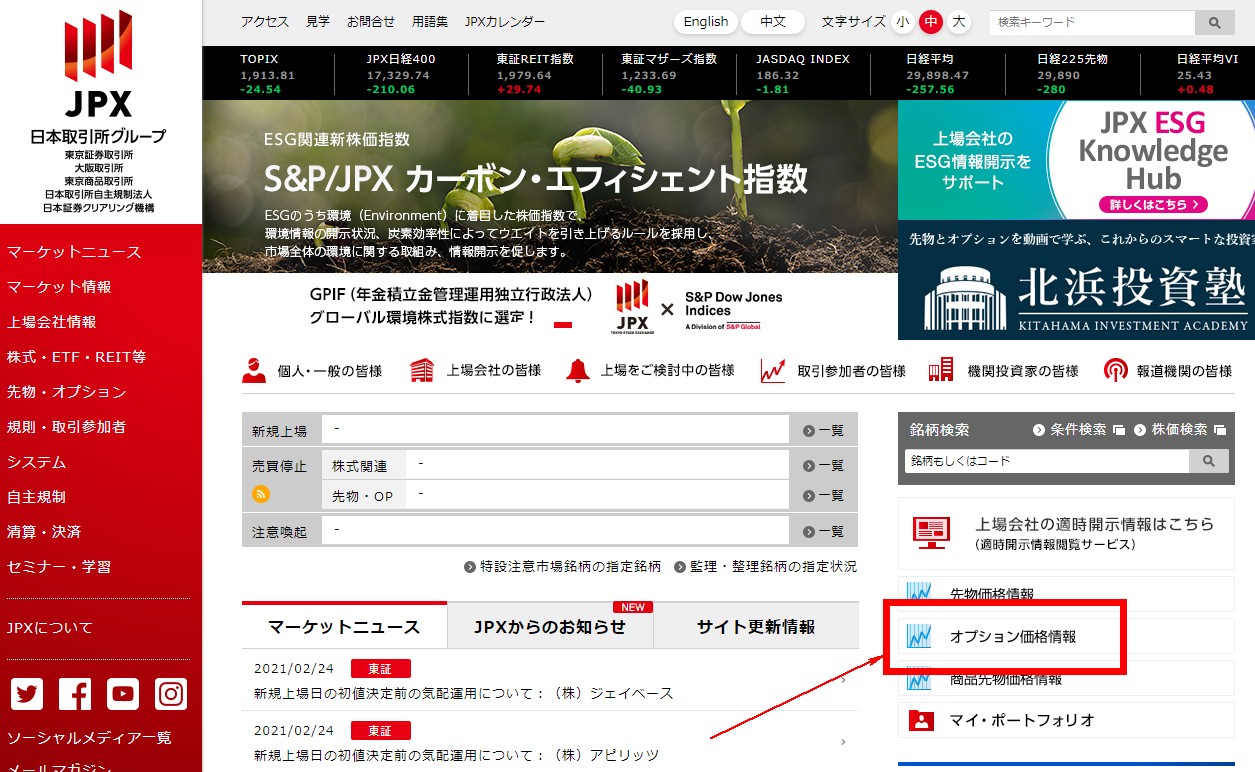
Task: Open 用語集 top link
Action: click(x=429, y=21)
